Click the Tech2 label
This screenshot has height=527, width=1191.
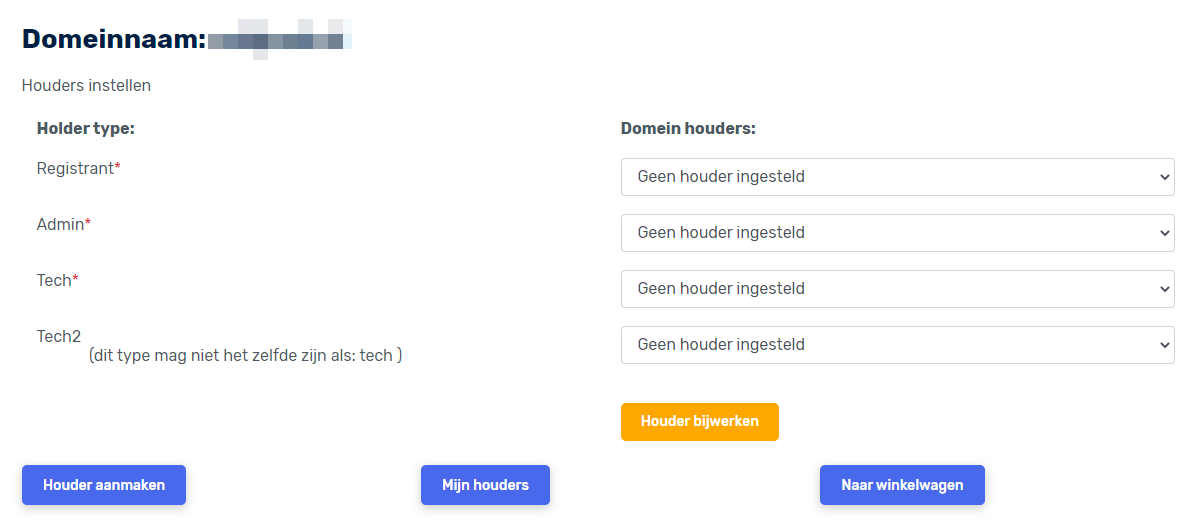pos(58,337)
